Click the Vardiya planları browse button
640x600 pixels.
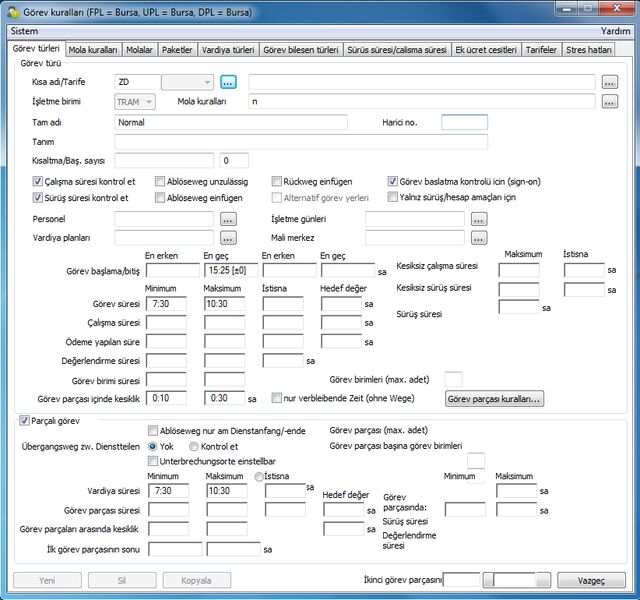tap(228, 238)
